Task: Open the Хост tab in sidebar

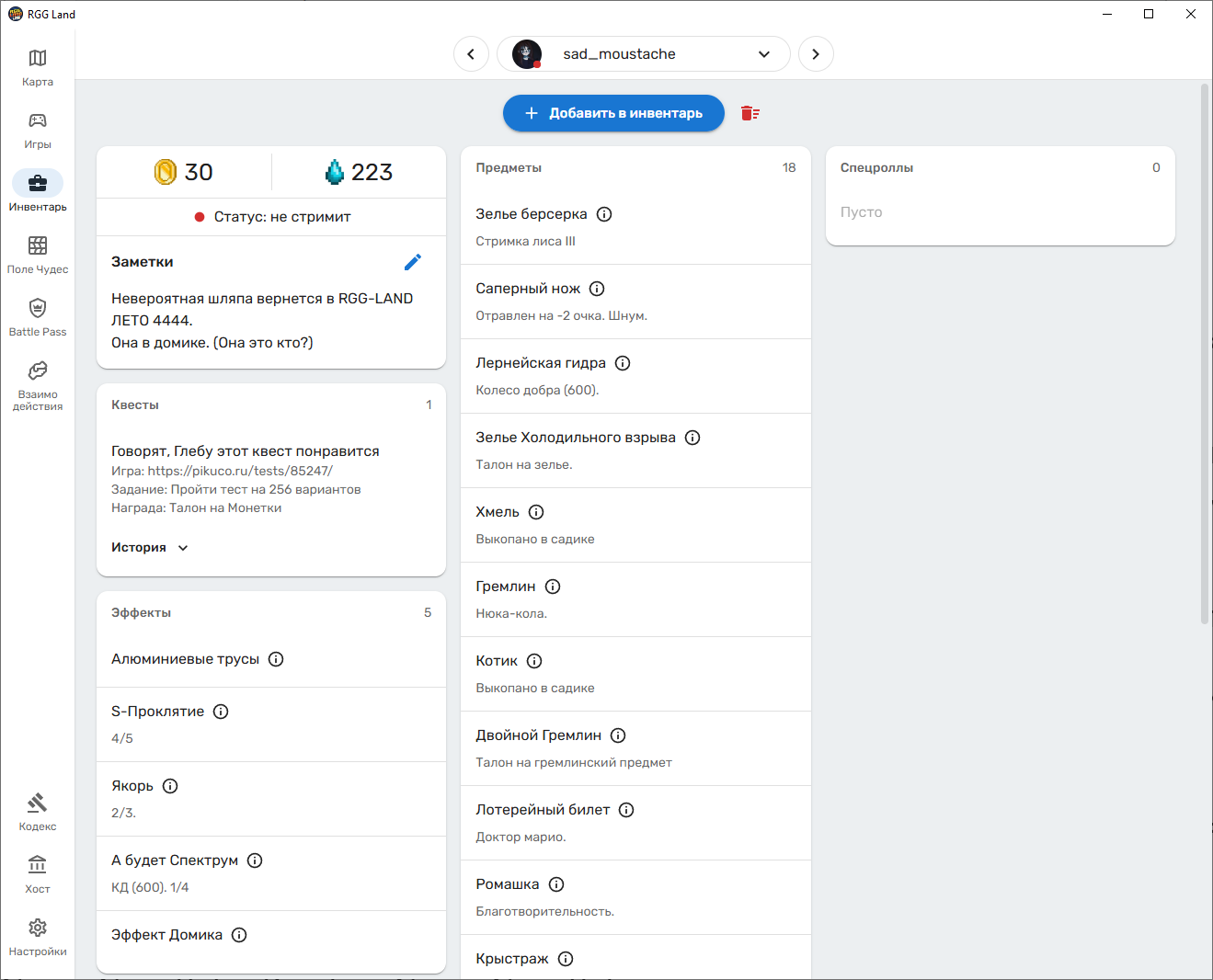Action: 38,875
